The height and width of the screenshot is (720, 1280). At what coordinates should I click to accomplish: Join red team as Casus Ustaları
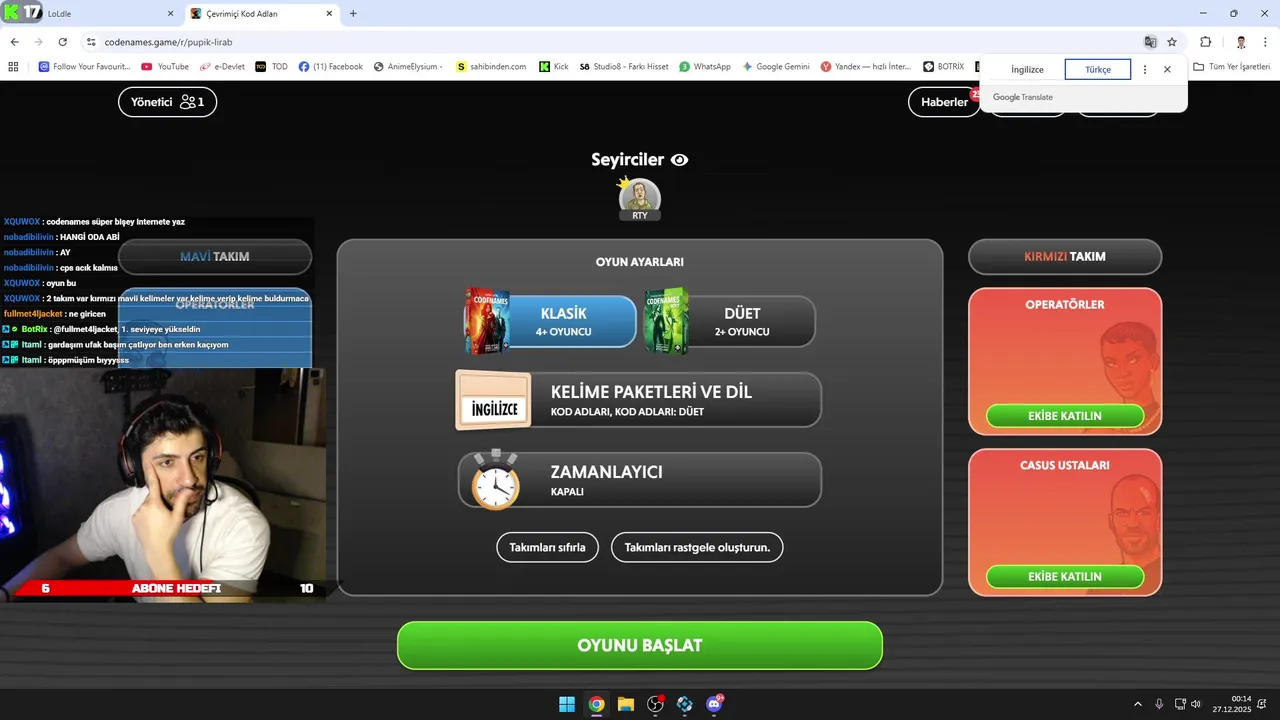click(x=1065, y=576)
